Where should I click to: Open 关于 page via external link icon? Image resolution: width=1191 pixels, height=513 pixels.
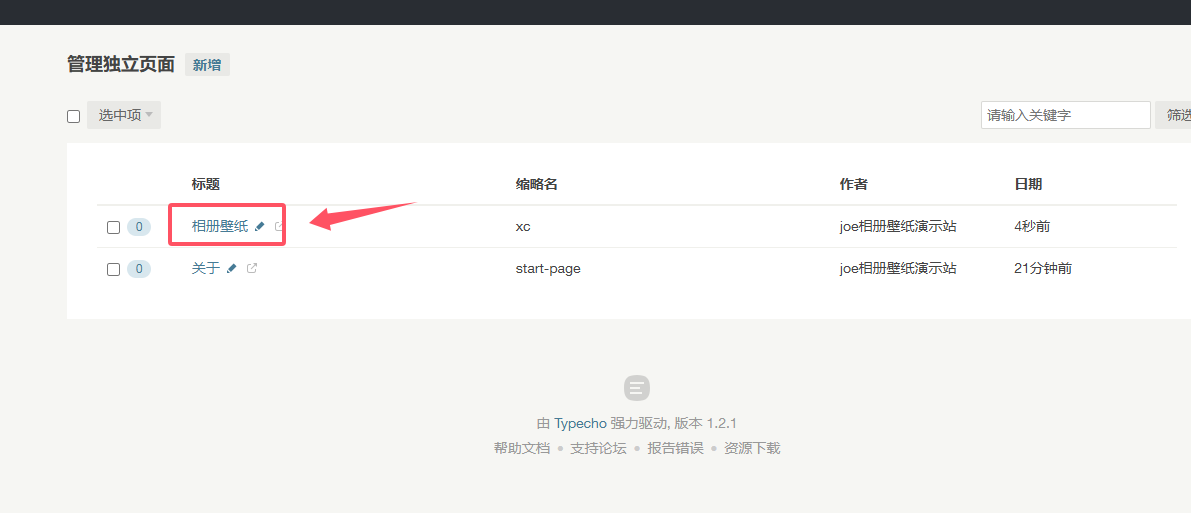click(x=252, y=268)
